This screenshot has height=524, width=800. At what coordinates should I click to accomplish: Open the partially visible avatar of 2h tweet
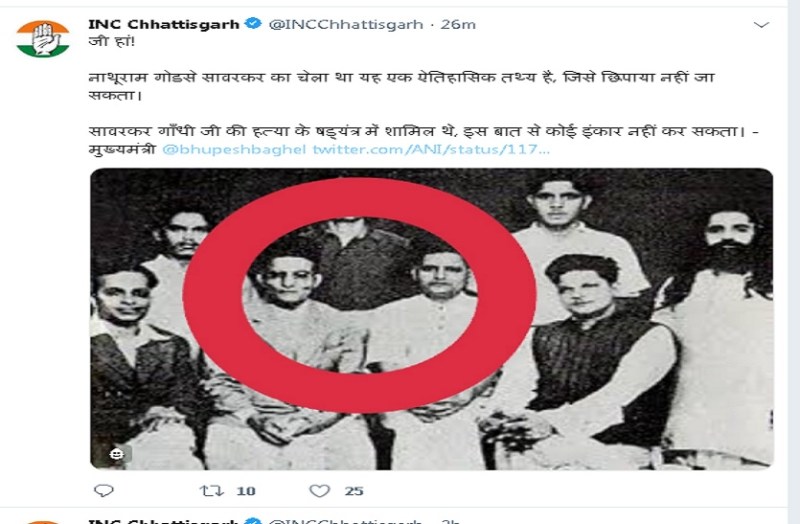(42, 522)
